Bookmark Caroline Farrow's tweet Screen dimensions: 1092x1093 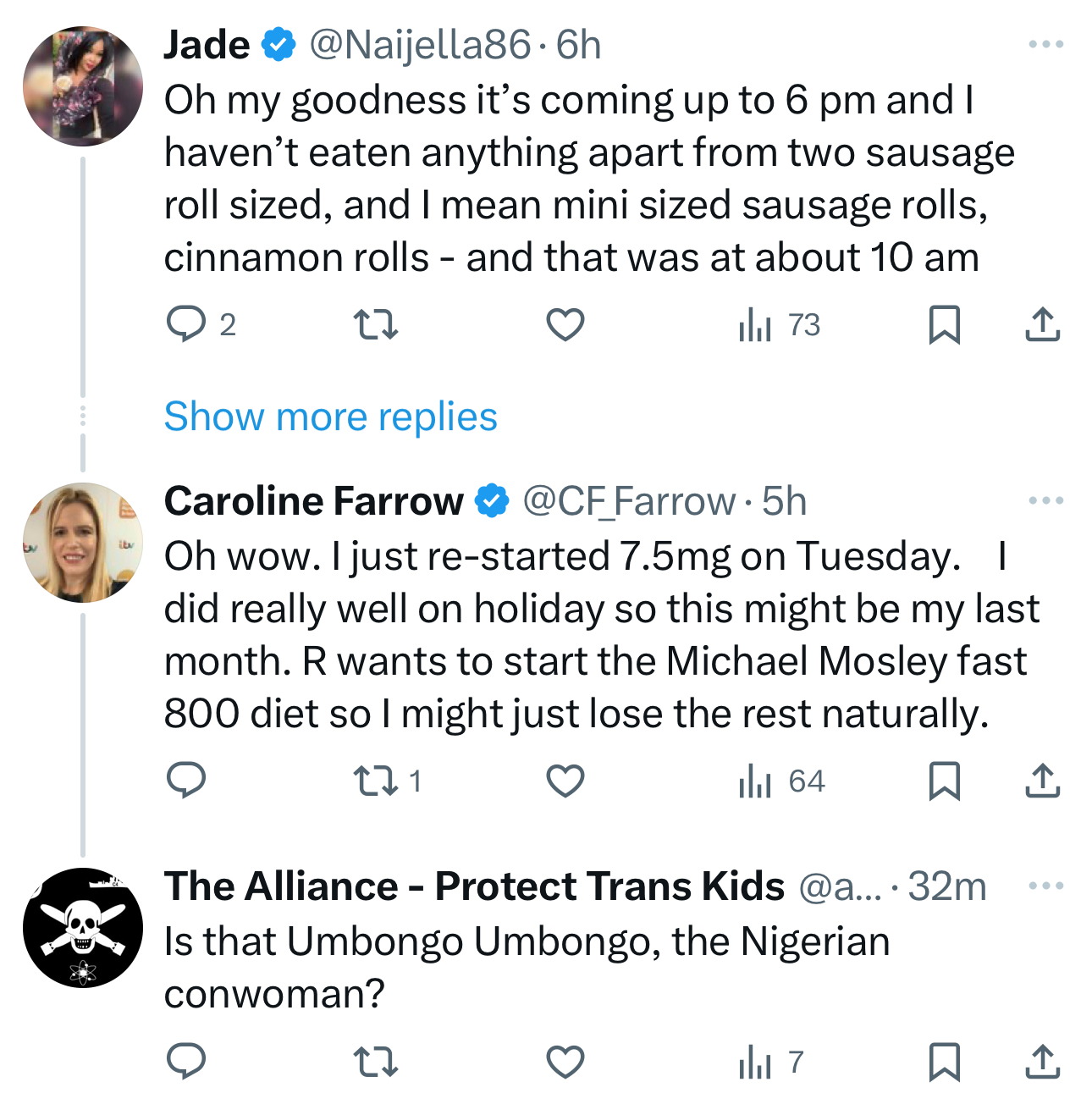point(944,781)
